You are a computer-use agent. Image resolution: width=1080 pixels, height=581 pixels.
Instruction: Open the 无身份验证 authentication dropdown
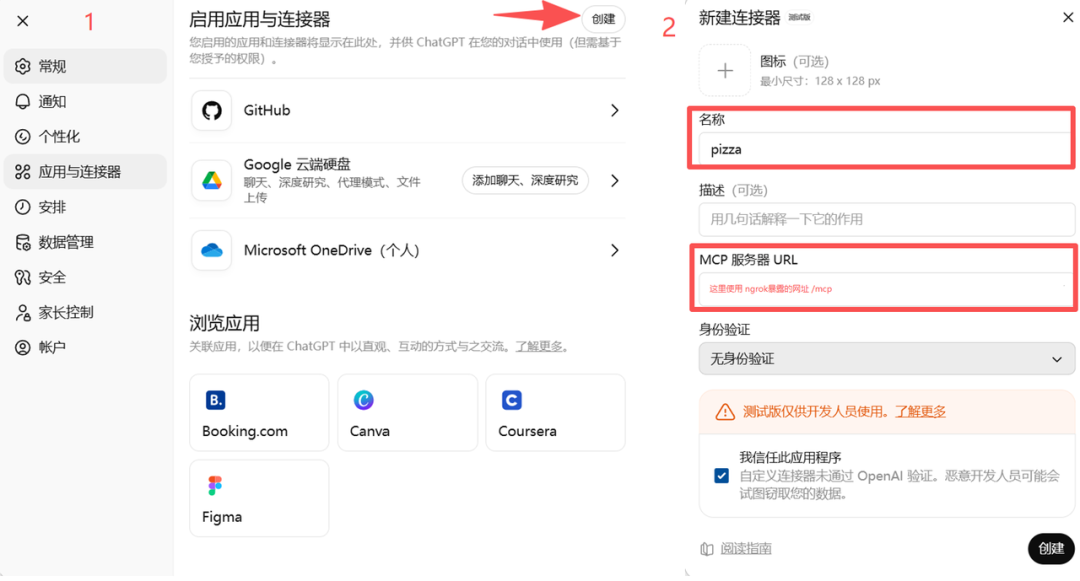[886, 359]
